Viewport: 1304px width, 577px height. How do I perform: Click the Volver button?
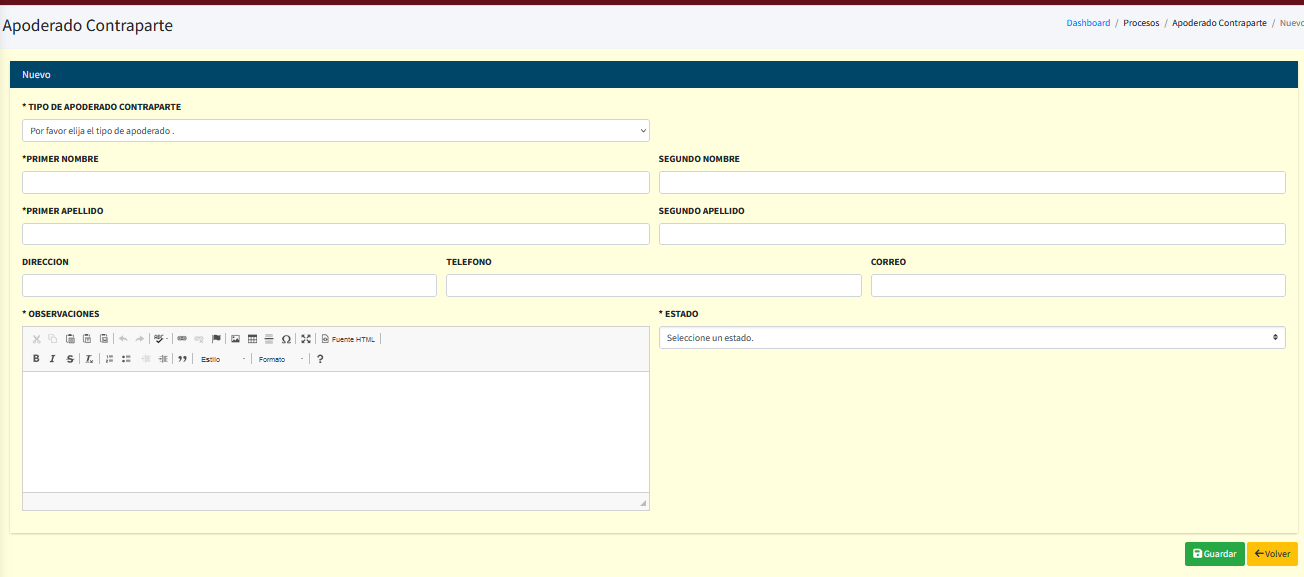(1272, 554)
